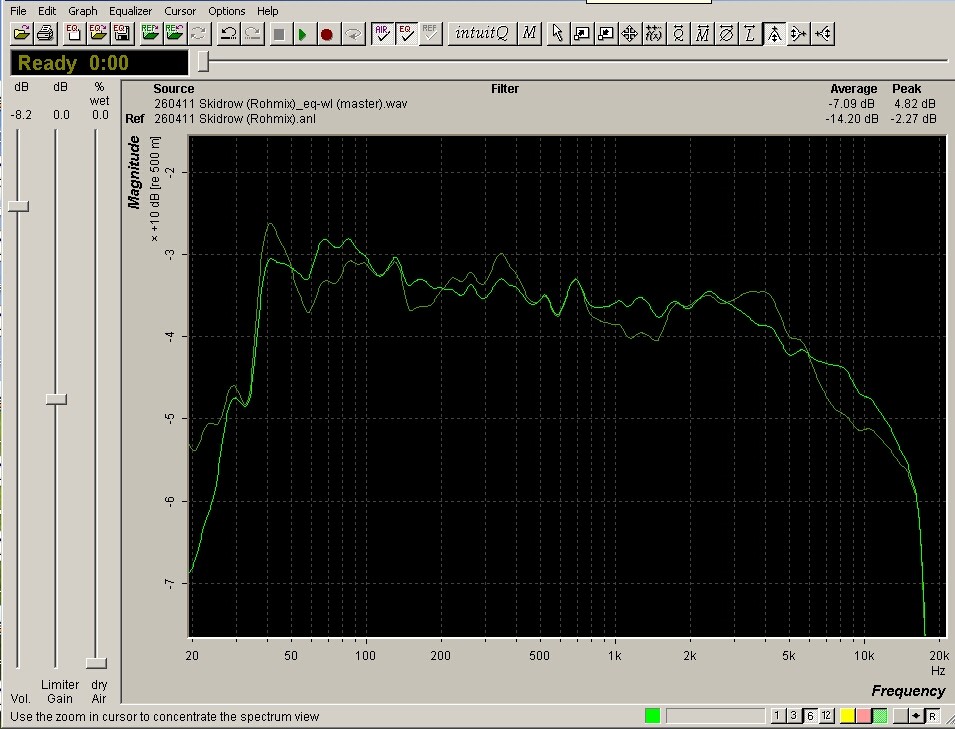
Task: Select the pan four-arrow cursor
Action: [x=630, y=33]
